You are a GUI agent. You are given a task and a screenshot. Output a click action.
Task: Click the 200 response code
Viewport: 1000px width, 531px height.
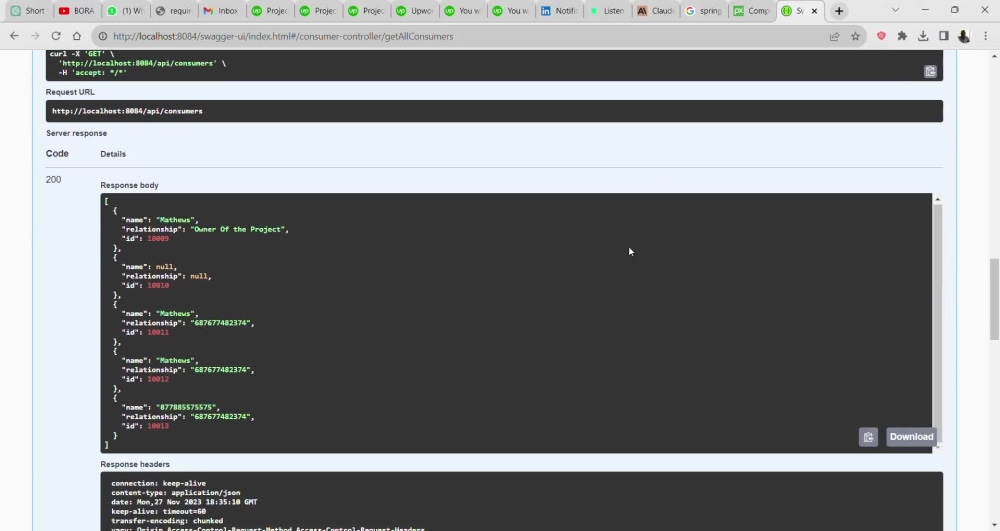(54, 180)
